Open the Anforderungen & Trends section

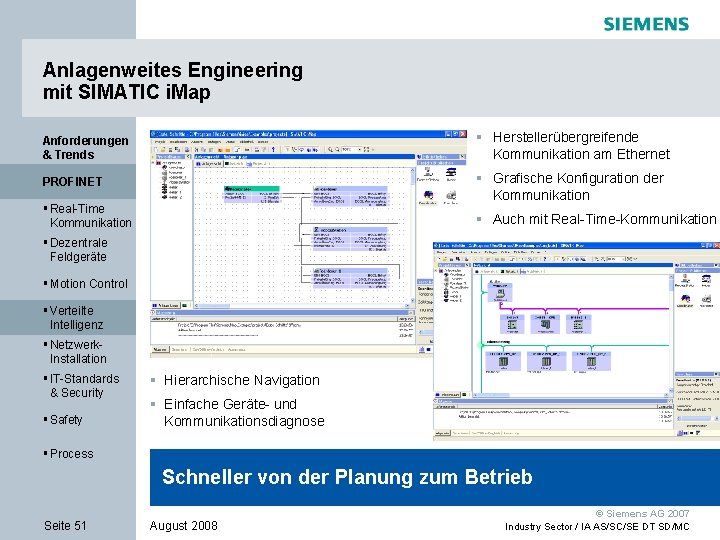(x=85, y=147)
